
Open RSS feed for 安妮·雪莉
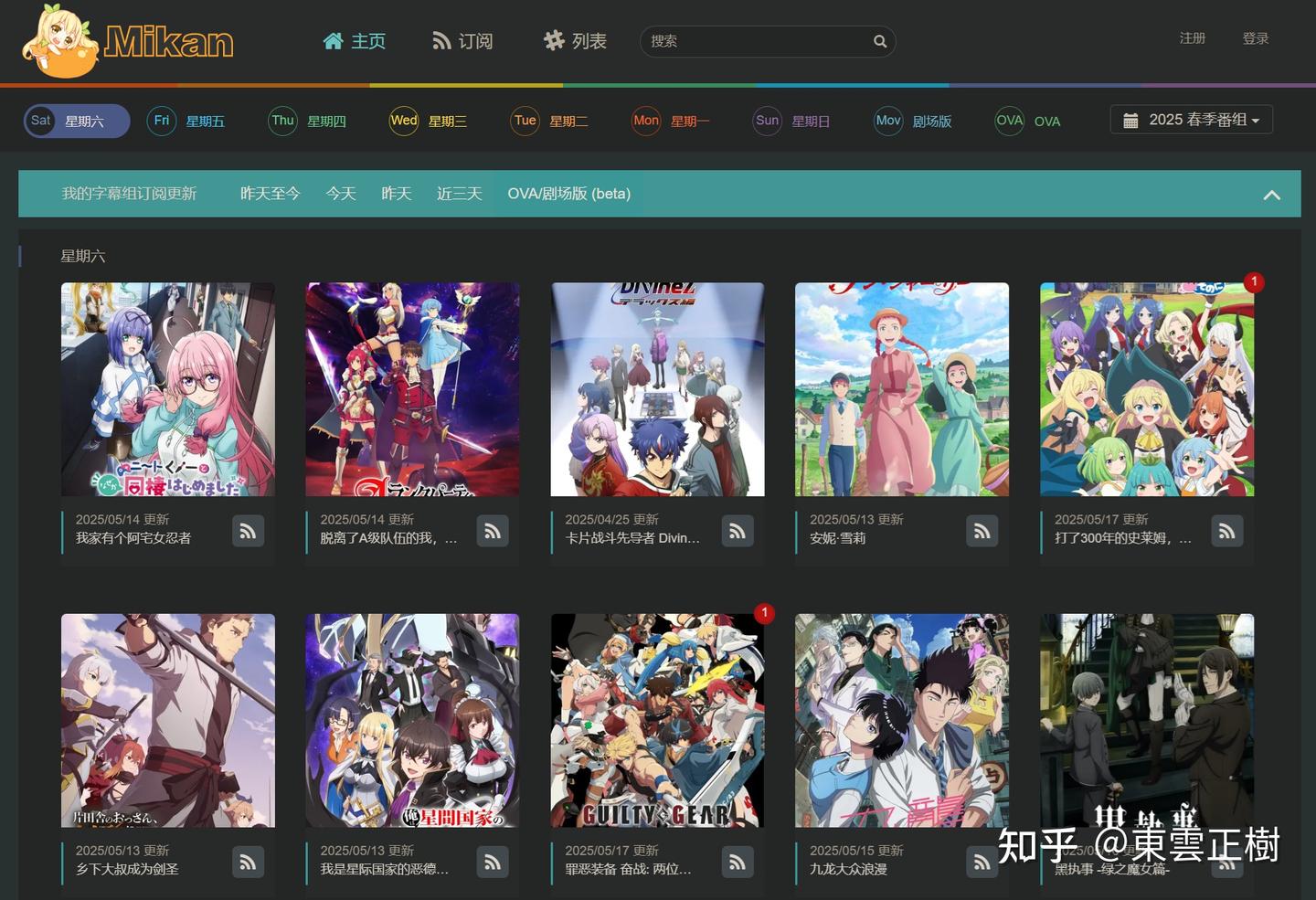click(x=982, y=531)
